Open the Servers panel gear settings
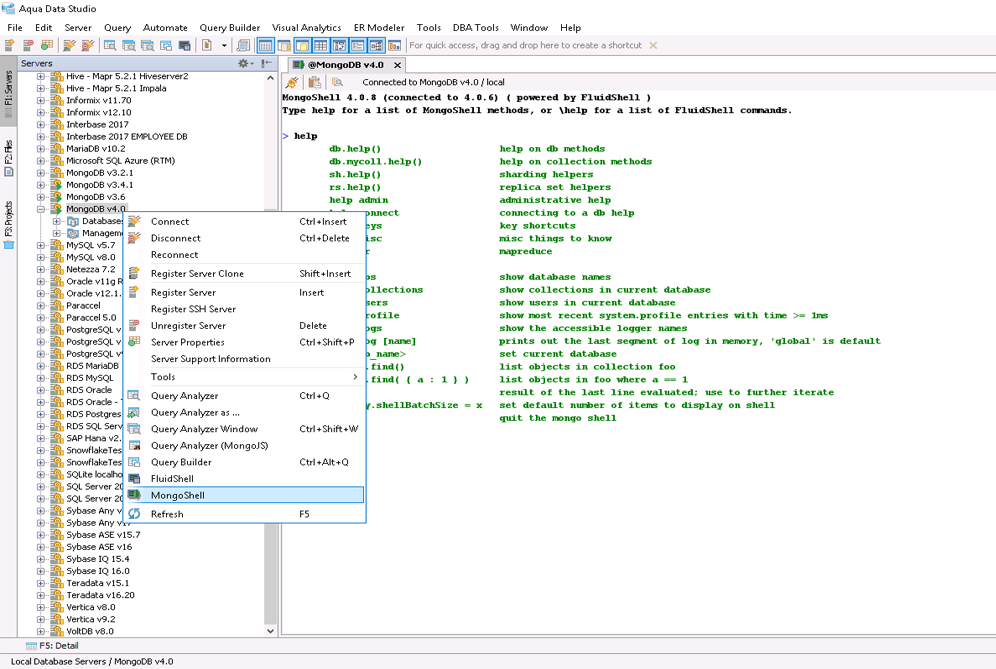 (243, 63)
